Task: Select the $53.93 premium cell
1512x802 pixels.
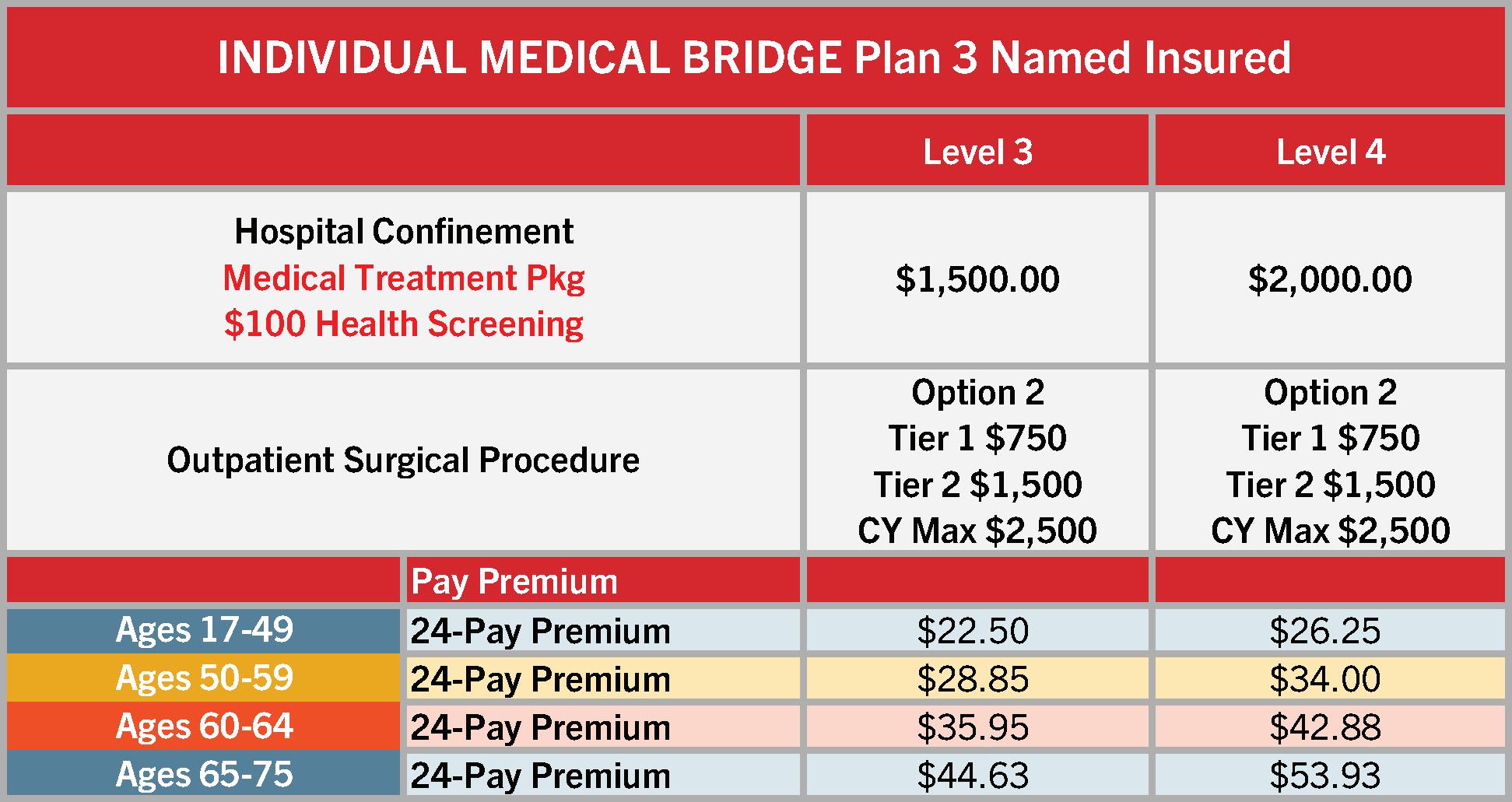Action: coord(1330,775)
